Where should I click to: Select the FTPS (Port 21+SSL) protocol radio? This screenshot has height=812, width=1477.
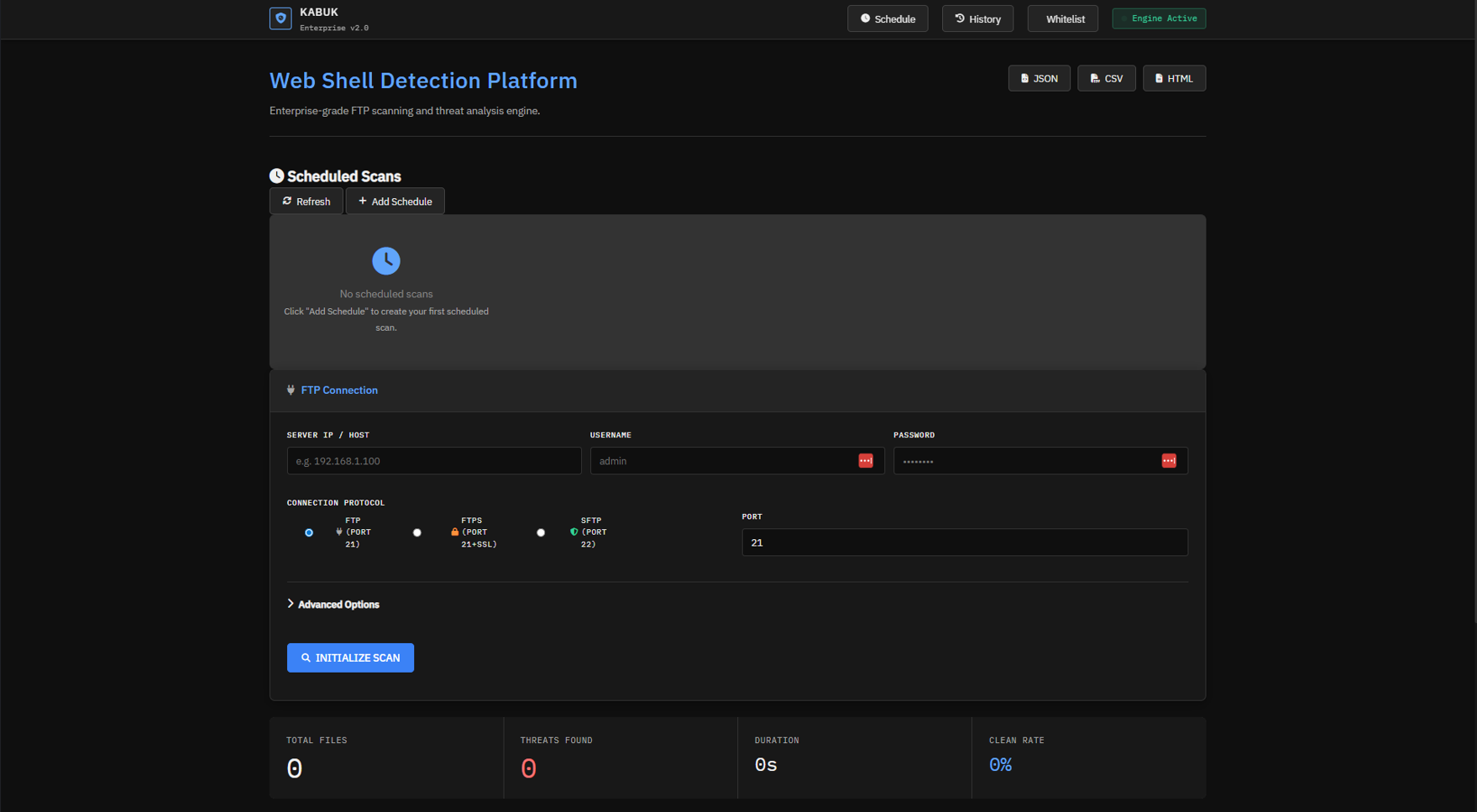click(417, 532)
